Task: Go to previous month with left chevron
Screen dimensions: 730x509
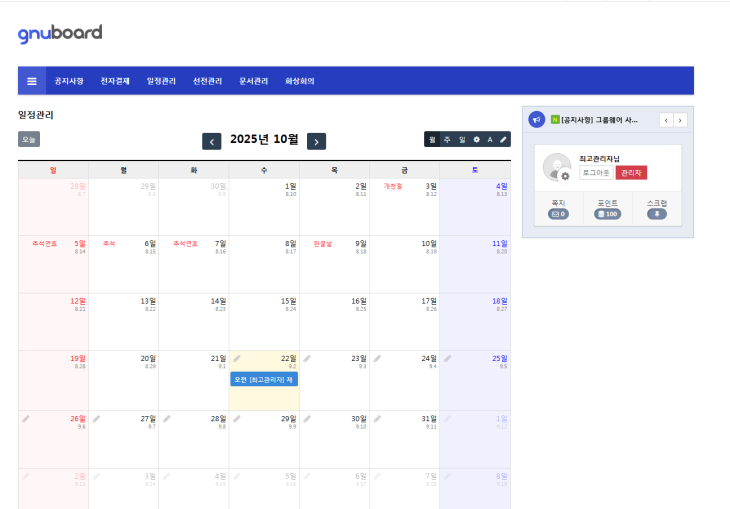Action: 212,141
